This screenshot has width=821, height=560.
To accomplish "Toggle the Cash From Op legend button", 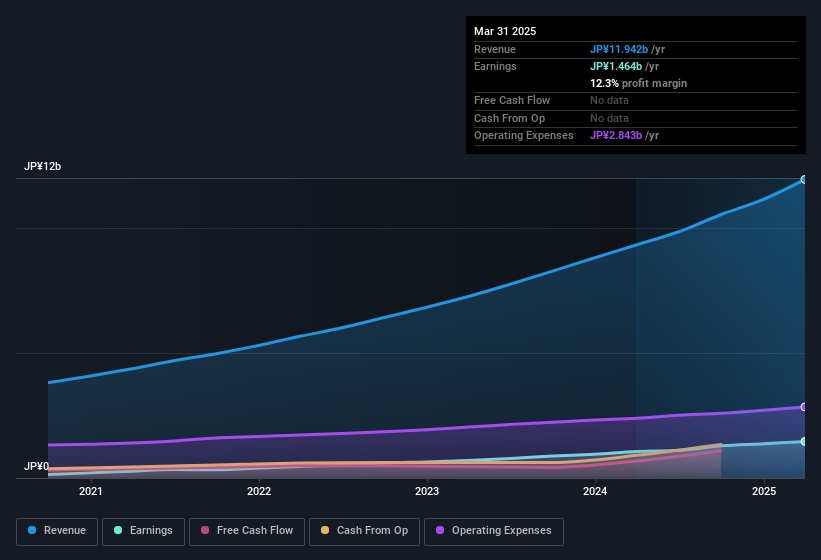I will pos(364,531).
